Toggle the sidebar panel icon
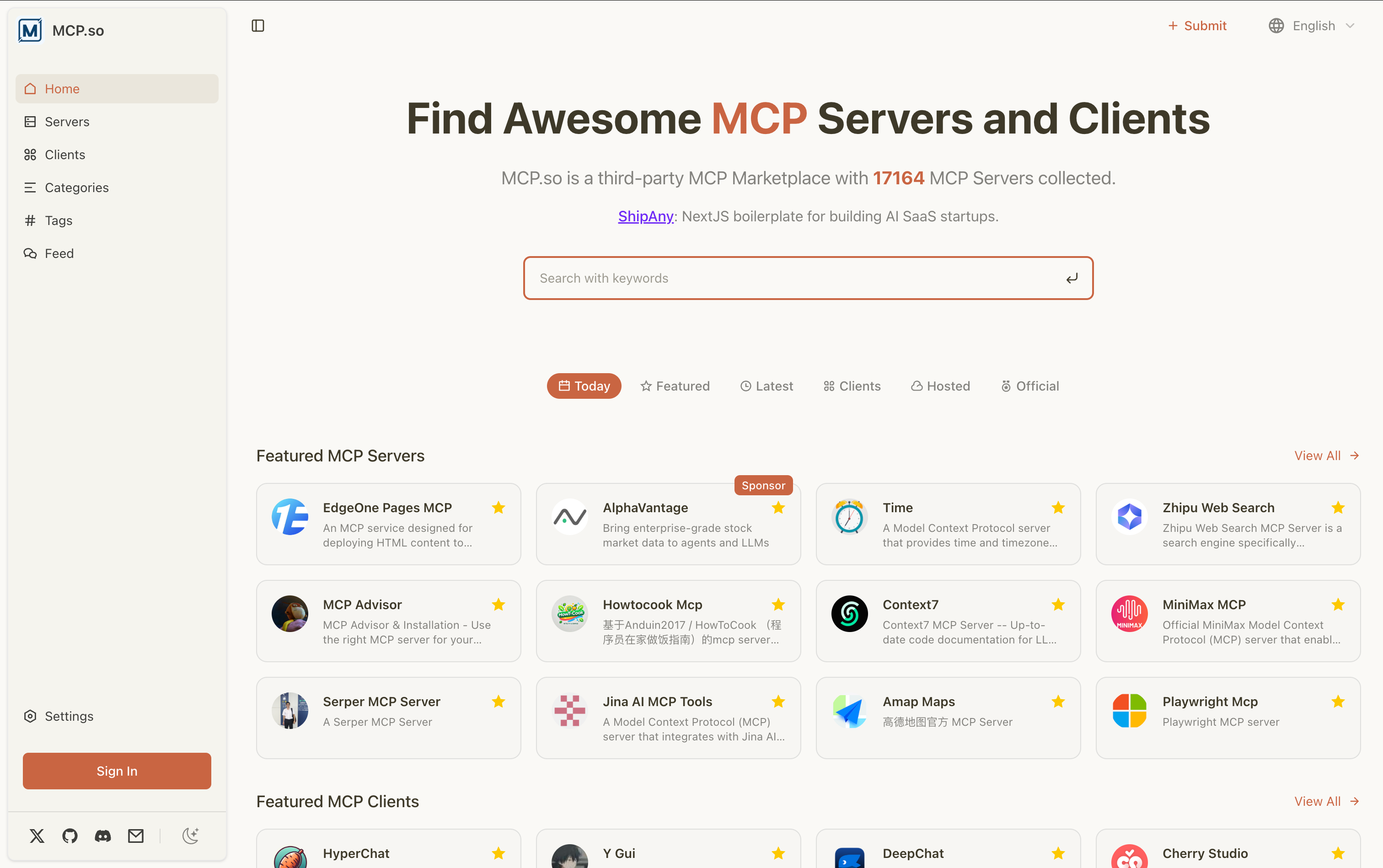Image resolution: width=1383 pixels, height=868 pixels. point(258,26)
